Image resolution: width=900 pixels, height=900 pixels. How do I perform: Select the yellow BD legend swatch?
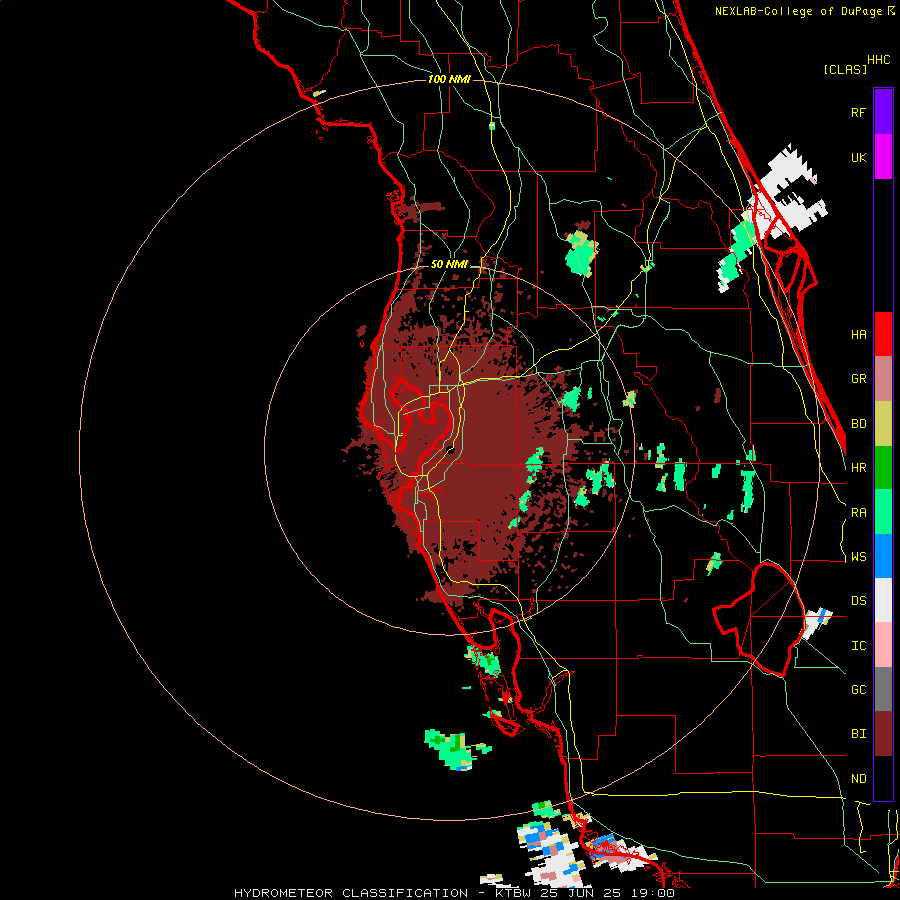[883, 424]
